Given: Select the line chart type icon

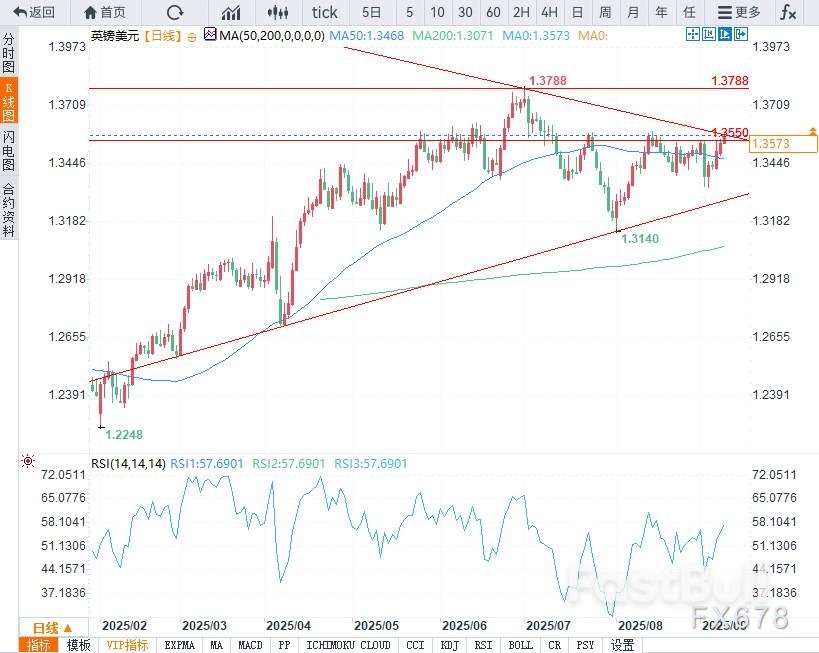Looking at the screenshot, I should click(x=231, y=12).
